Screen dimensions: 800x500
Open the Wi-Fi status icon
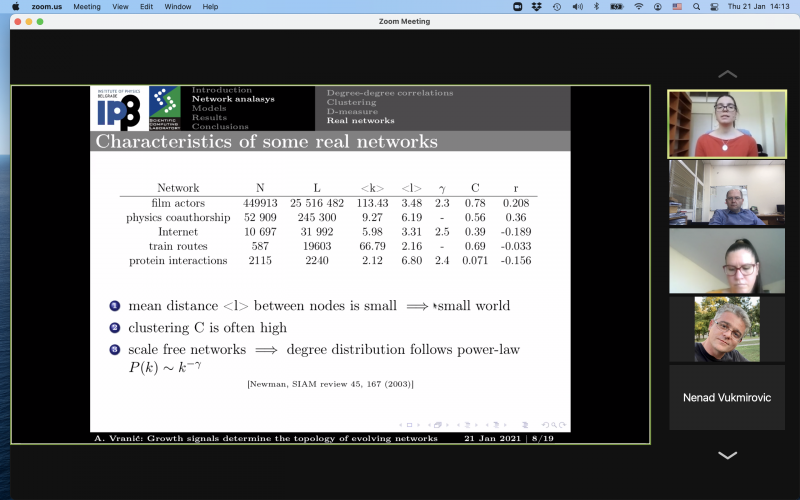[639, 7]
